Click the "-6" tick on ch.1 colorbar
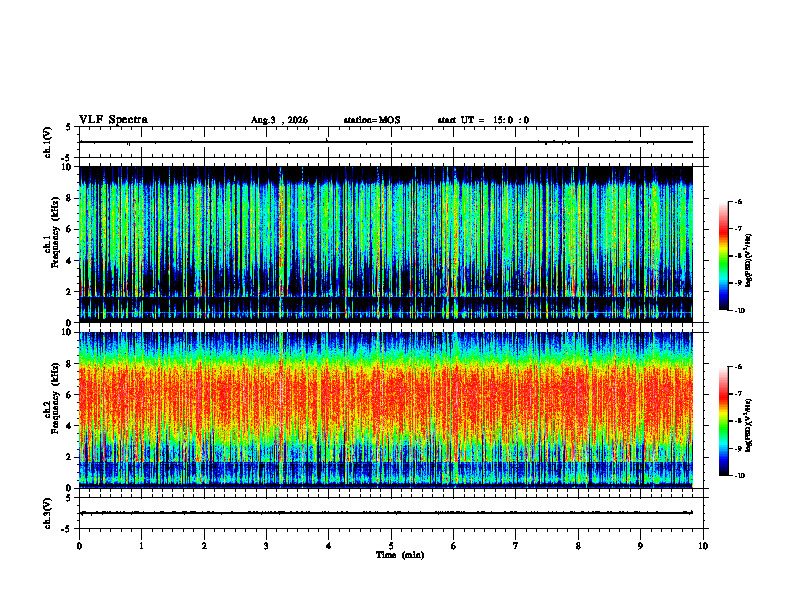The image size is (792, 612). pos(738,201)
